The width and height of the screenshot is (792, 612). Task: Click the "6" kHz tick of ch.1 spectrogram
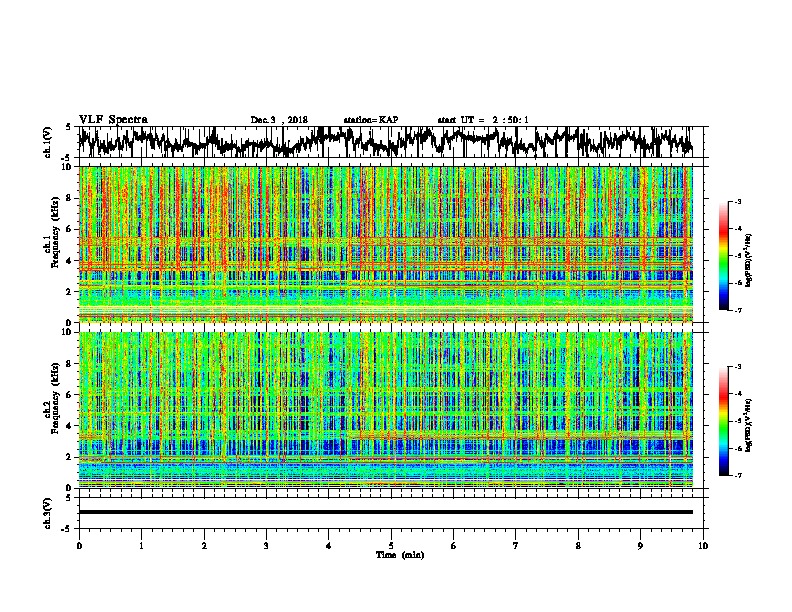(71, 229)
